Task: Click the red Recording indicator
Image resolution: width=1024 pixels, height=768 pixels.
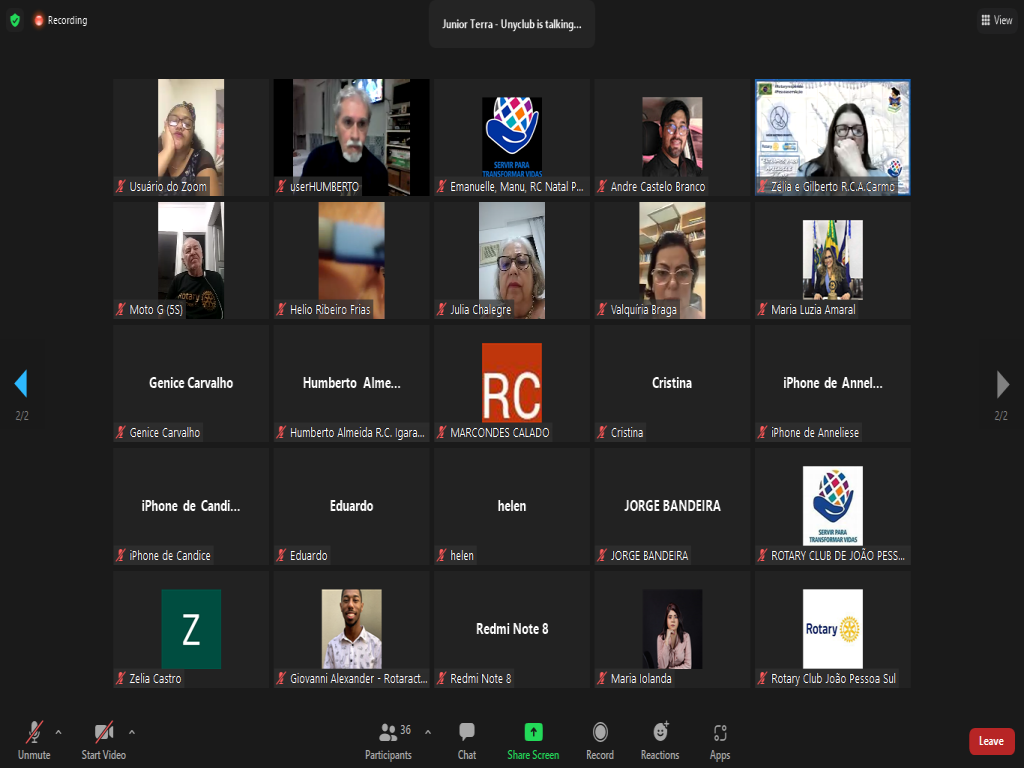Action: [x=60, y=20]
